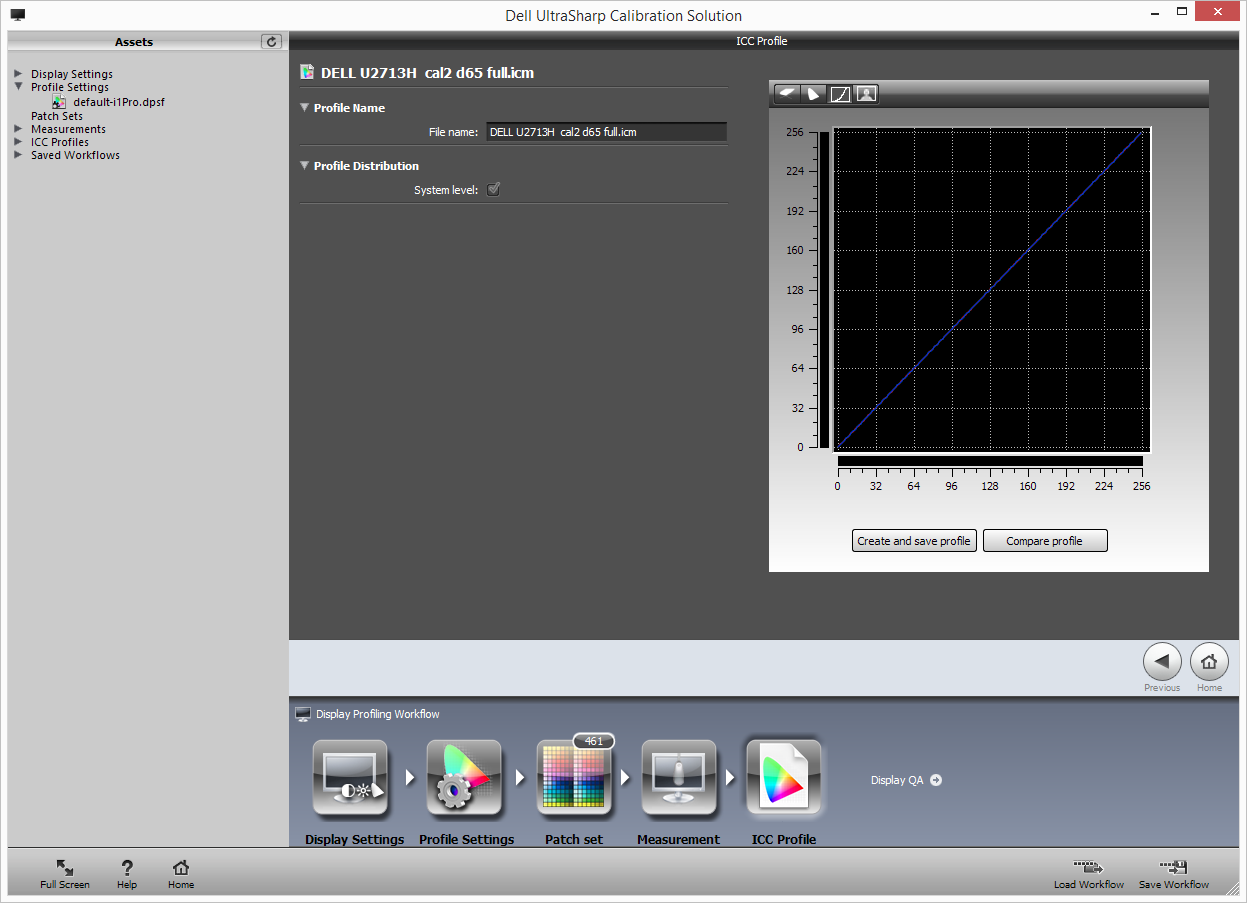Expand ICC Profiles in the Assets tree
Screen dimensions: 1247x903
click(x=18, y=142)
